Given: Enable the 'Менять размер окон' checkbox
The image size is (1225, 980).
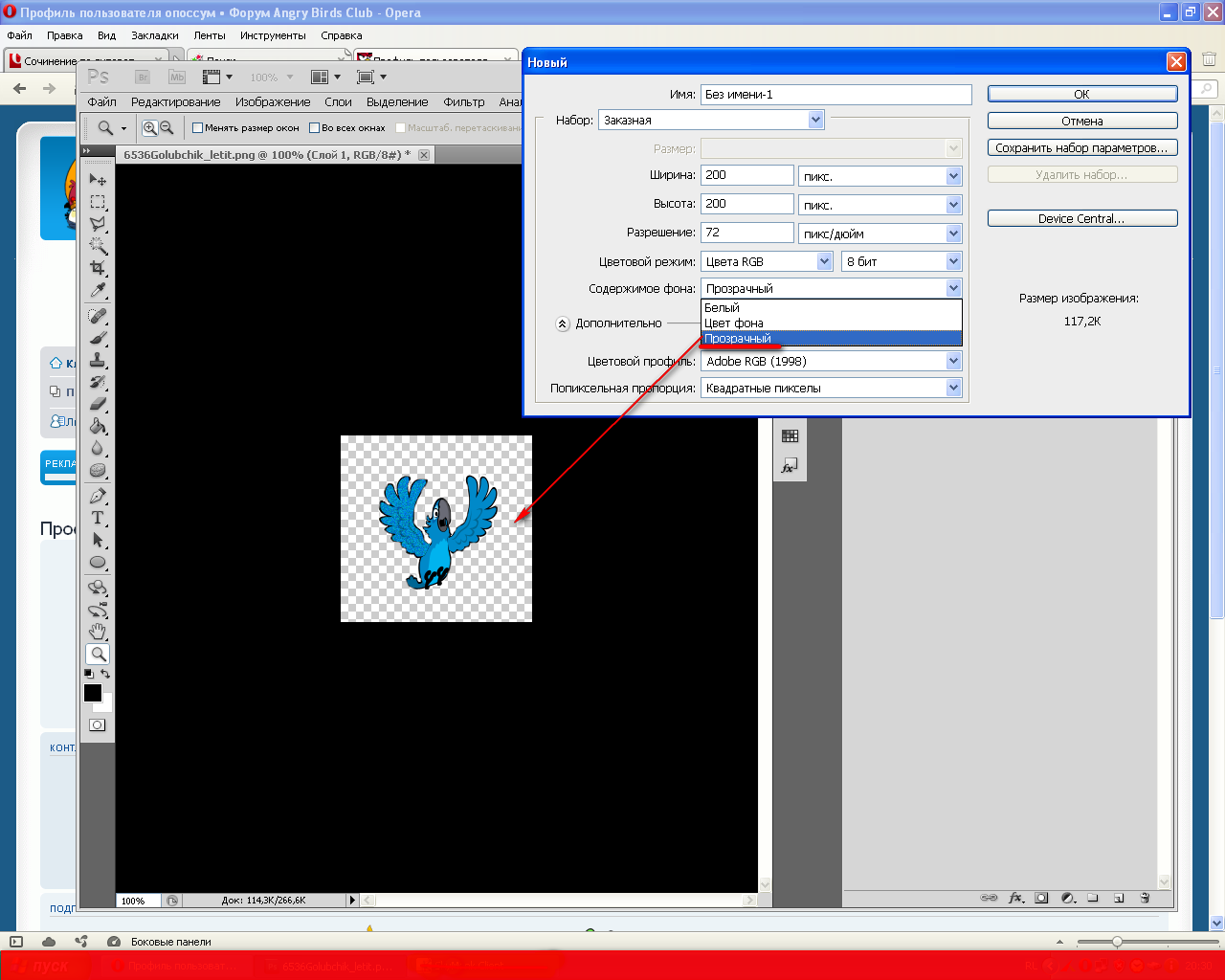Looking at the screenshot, I should click(x=198, y=128).
